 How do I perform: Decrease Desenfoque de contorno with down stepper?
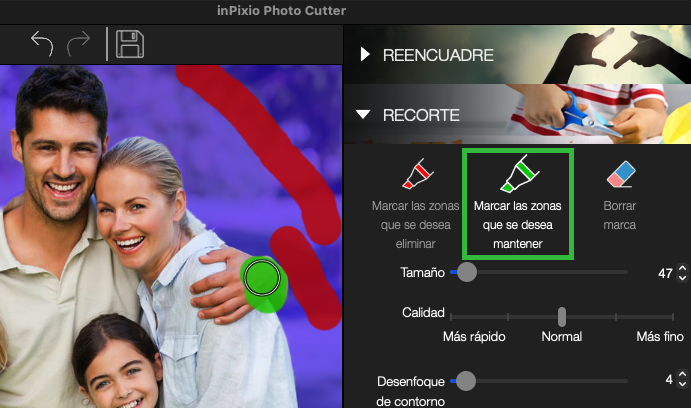tap(682, 384)
